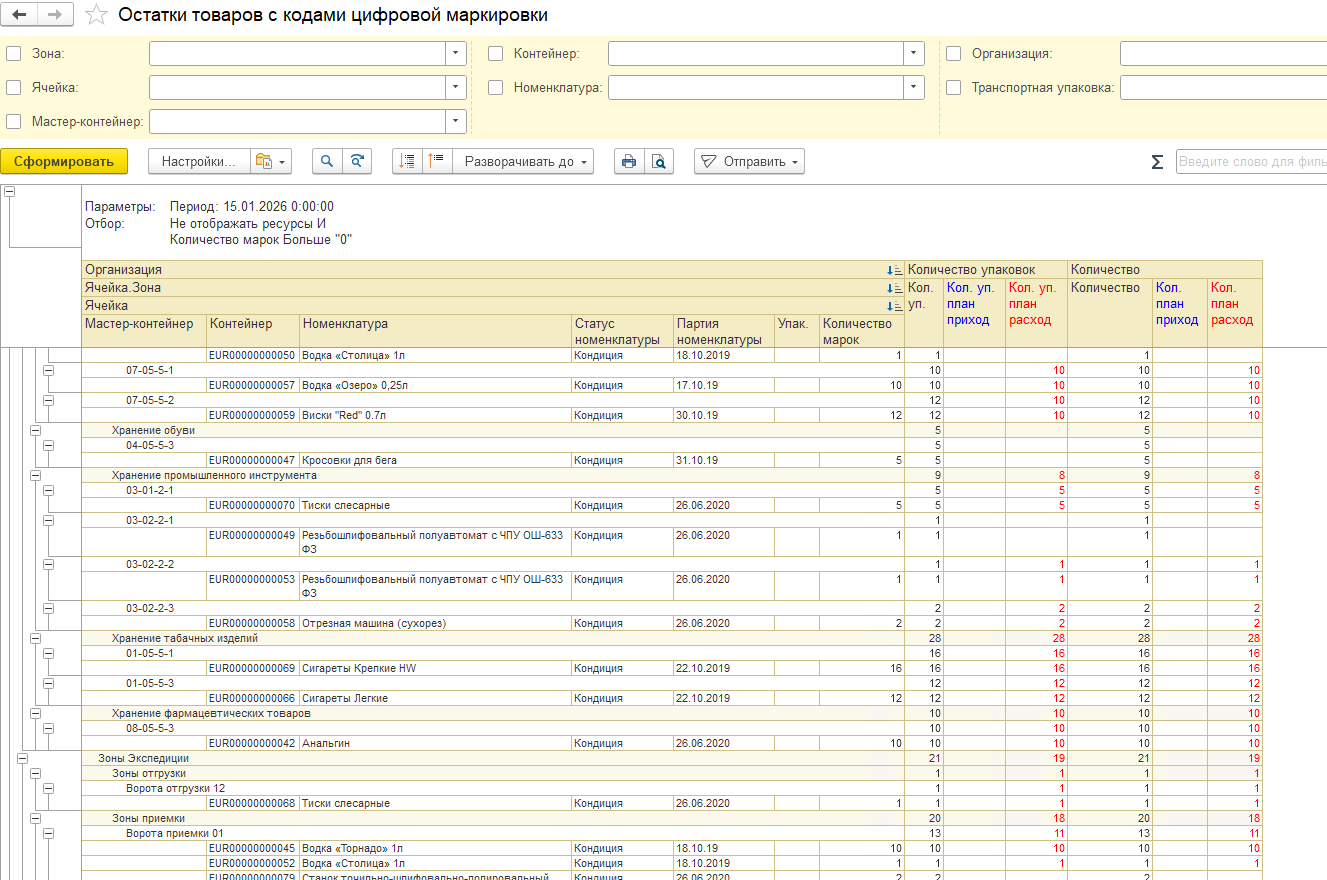The image size is (1327, 880).
Task: Click the print icon
Action: click(629, 161)
